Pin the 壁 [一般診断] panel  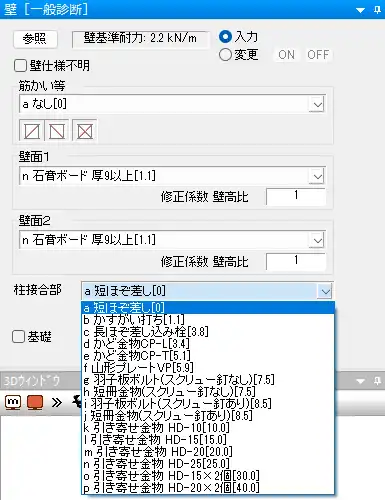pos(377,10)
